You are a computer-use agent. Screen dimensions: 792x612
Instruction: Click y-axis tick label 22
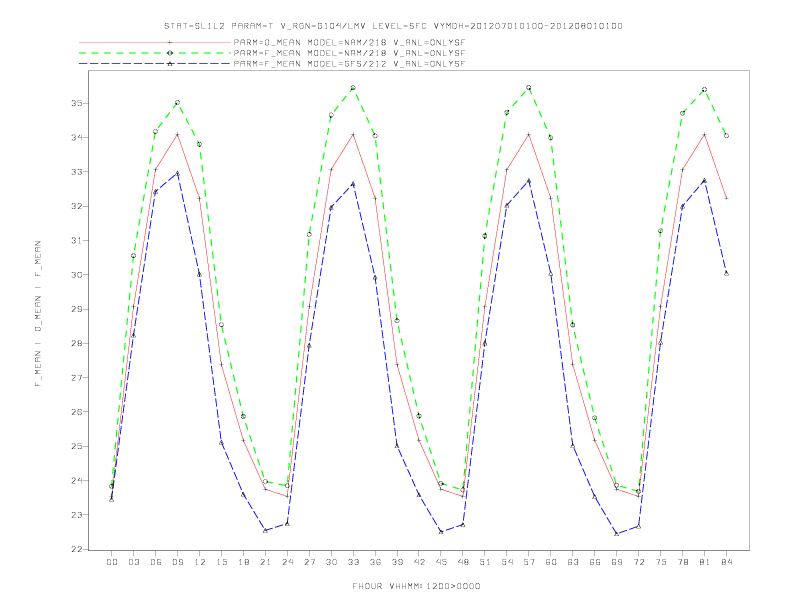tap(76, 549)
